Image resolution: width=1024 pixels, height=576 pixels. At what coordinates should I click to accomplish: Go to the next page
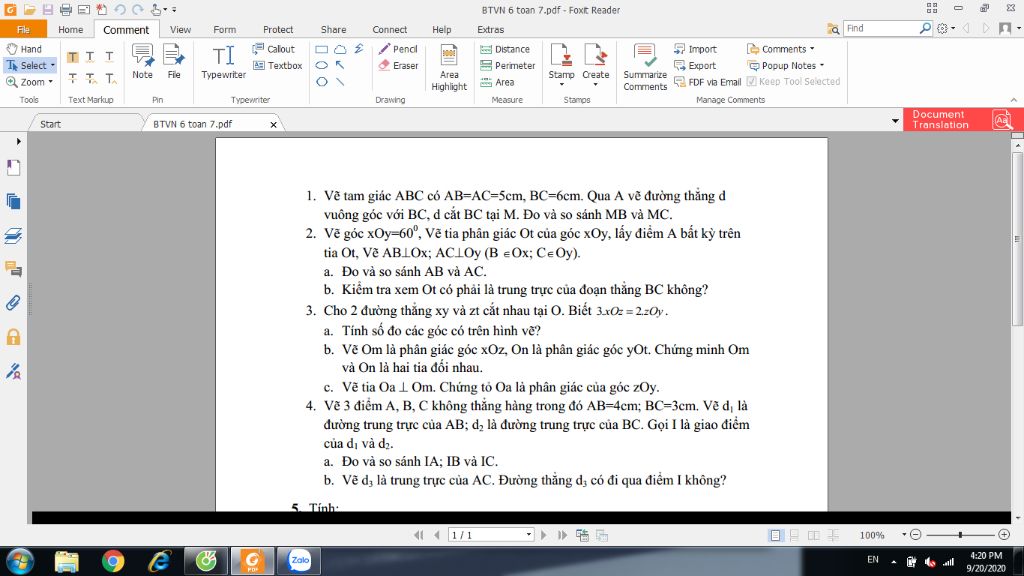point(543,535)
